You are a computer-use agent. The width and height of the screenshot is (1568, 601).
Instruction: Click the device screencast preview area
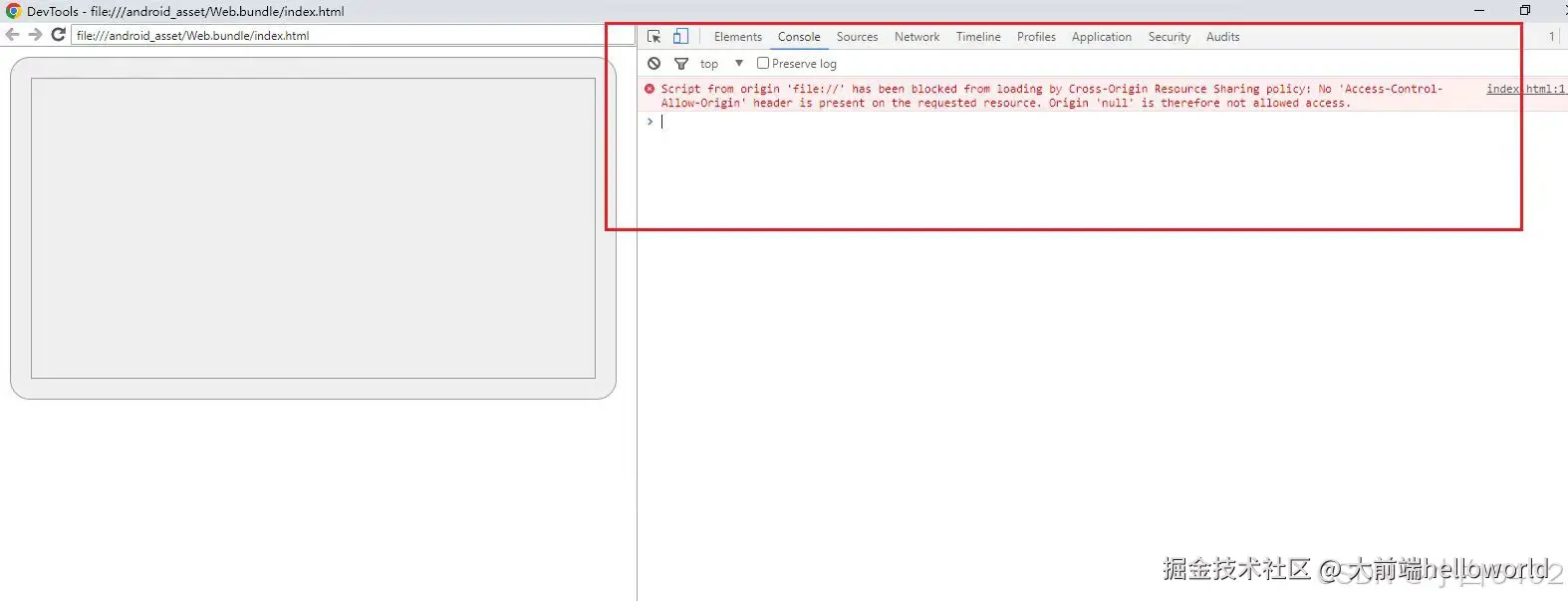tap(313, 228)
